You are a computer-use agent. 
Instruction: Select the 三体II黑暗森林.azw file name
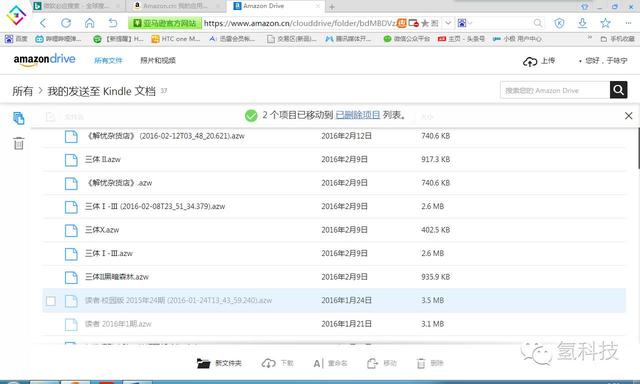coord(117,277)
